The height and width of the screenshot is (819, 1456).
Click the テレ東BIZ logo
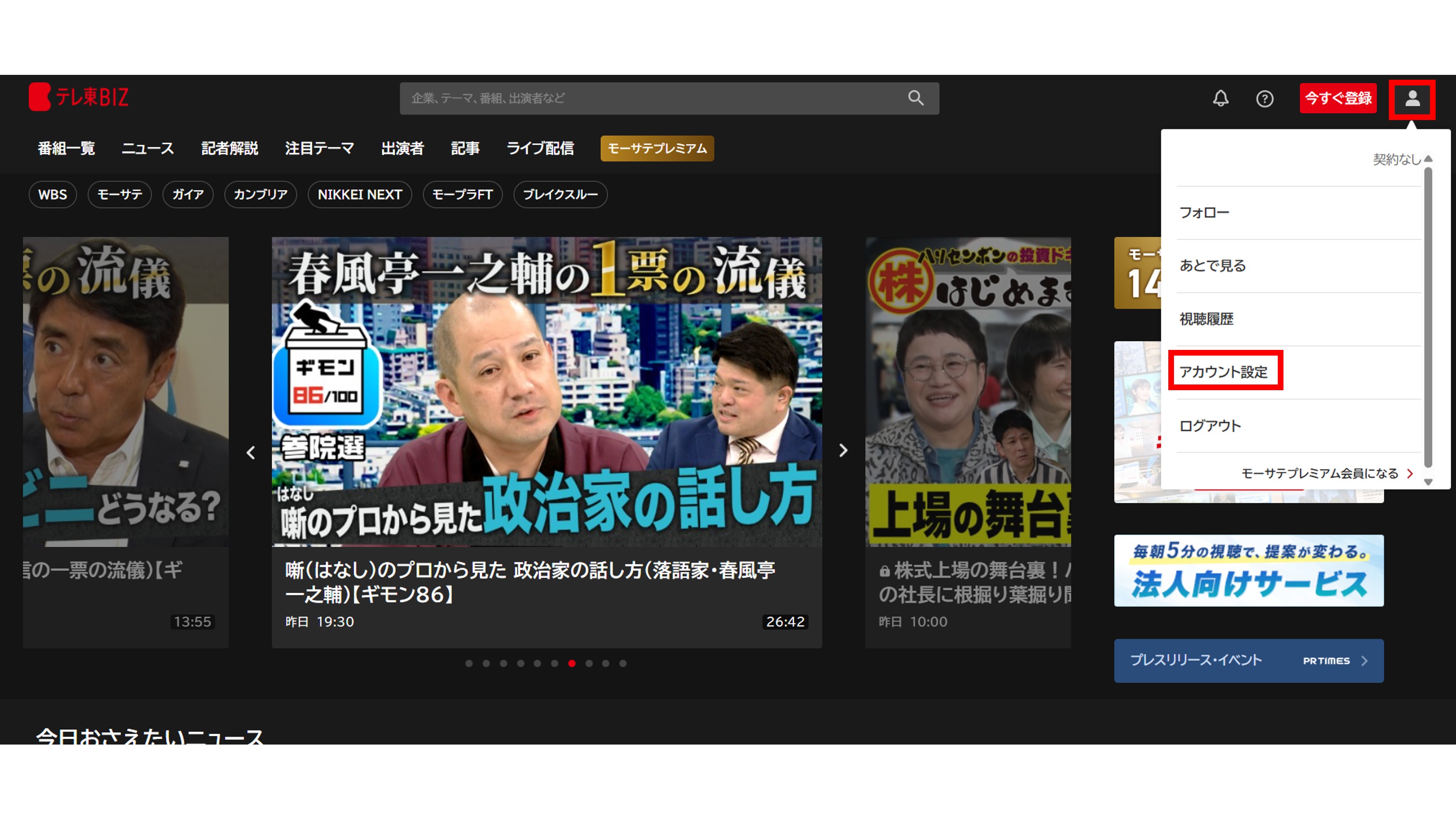[79, 97]
